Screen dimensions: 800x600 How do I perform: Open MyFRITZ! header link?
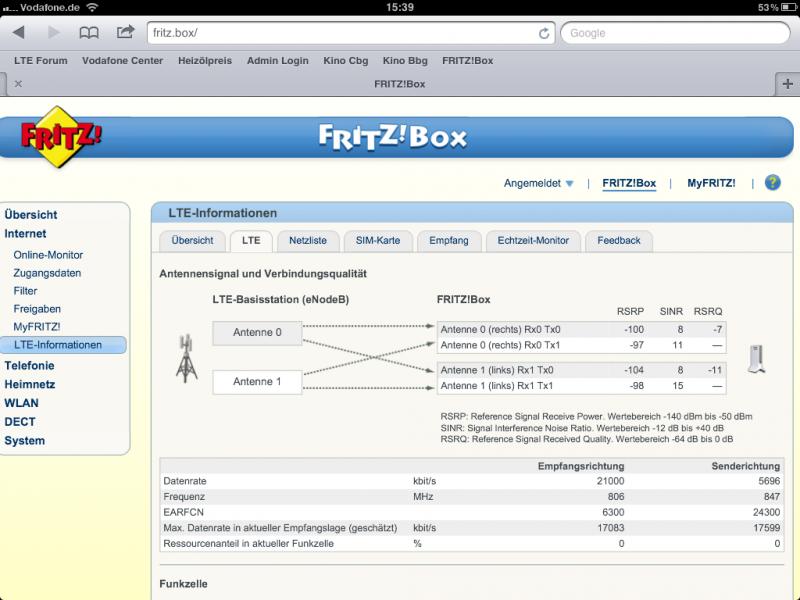711,183
